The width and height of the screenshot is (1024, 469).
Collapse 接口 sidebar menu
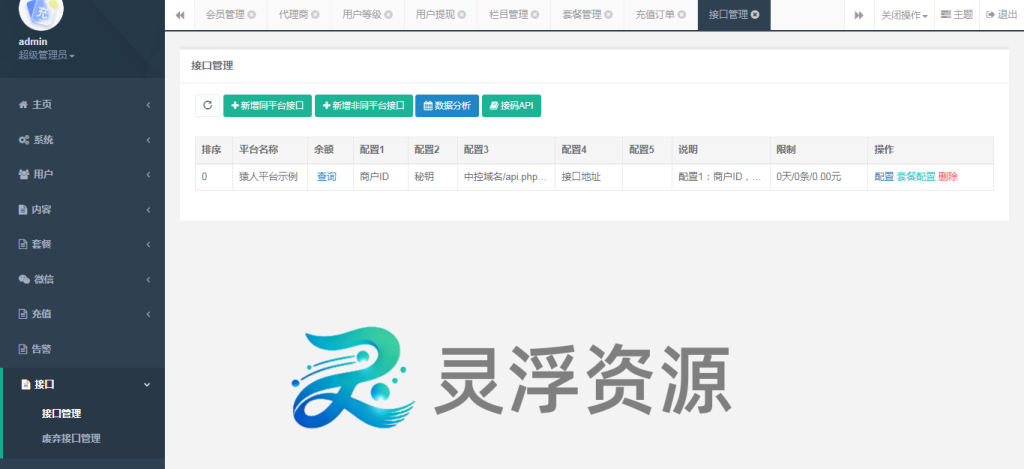[x=82, y=385]
